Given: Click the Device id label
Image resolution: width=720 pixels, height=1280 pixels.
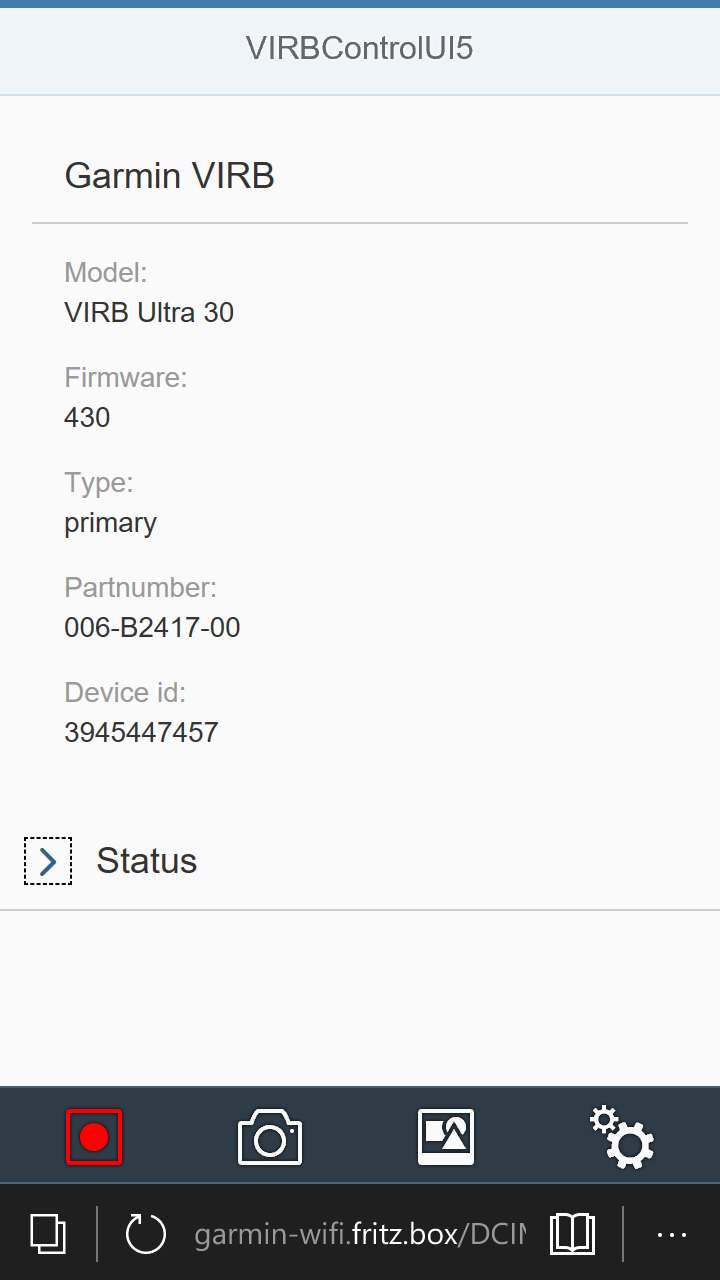Looking at the screenshot, I should 125,692.
